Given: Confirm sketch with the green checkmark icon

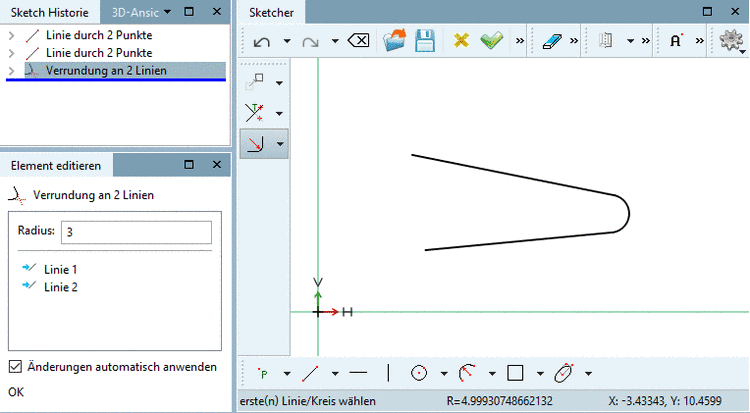Looking at the screenshot, I should click(x=492, y=40).
